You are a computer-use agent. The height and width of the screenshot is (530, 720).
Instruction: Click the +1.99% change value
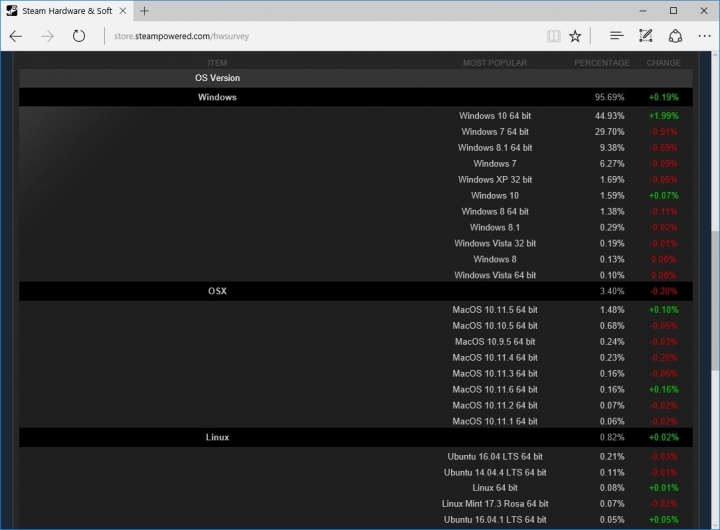coord(664,116)
